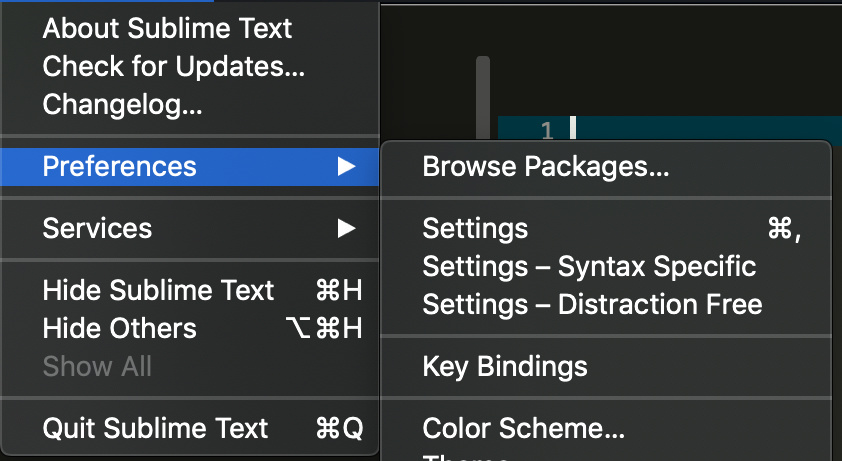The height and width of the screenshot is (461, 842).
Task: Open Browse Packages from submenu
Action: 546,167
